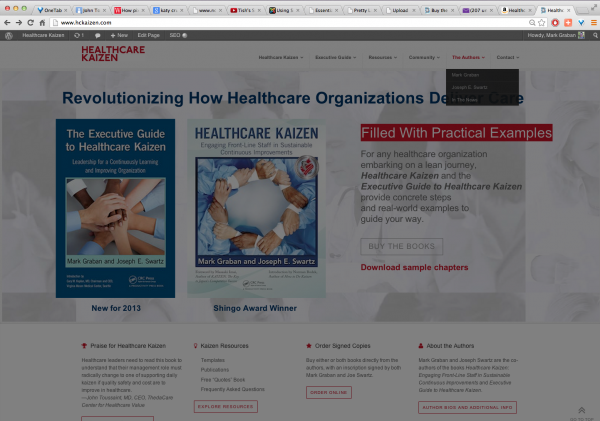Click Edit Page in the admin bar
Screen dimensions: 600x421
click(148, 35)
